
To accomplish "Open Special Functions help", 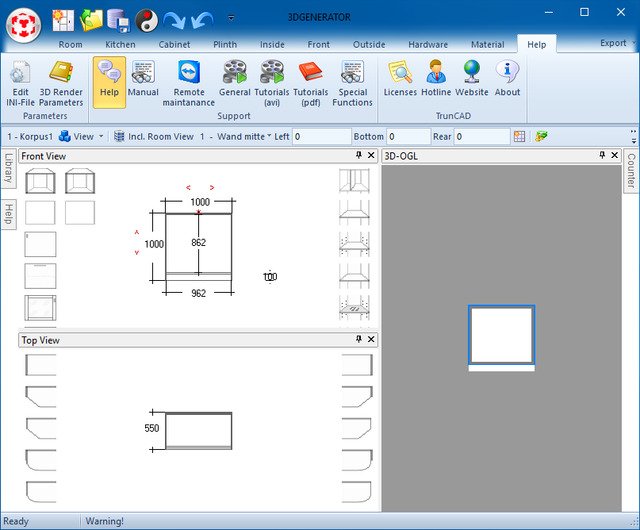I will (x=352, y=81).
